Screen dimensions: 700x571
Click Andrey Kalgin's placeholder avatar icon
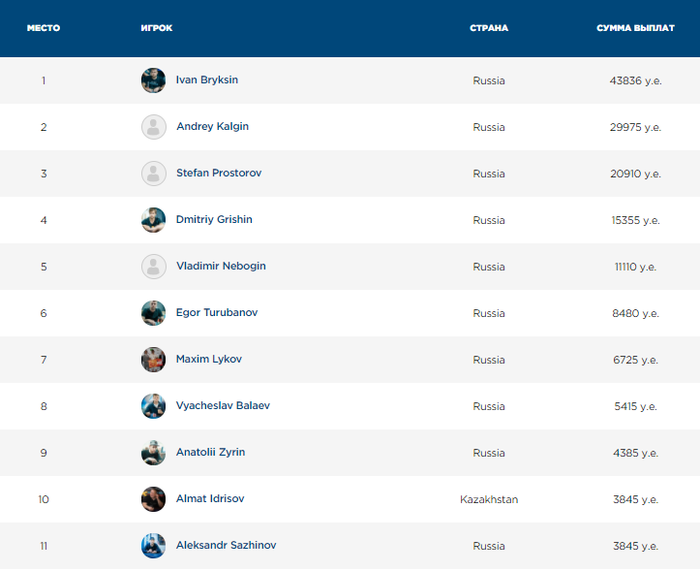click(153, 127)
